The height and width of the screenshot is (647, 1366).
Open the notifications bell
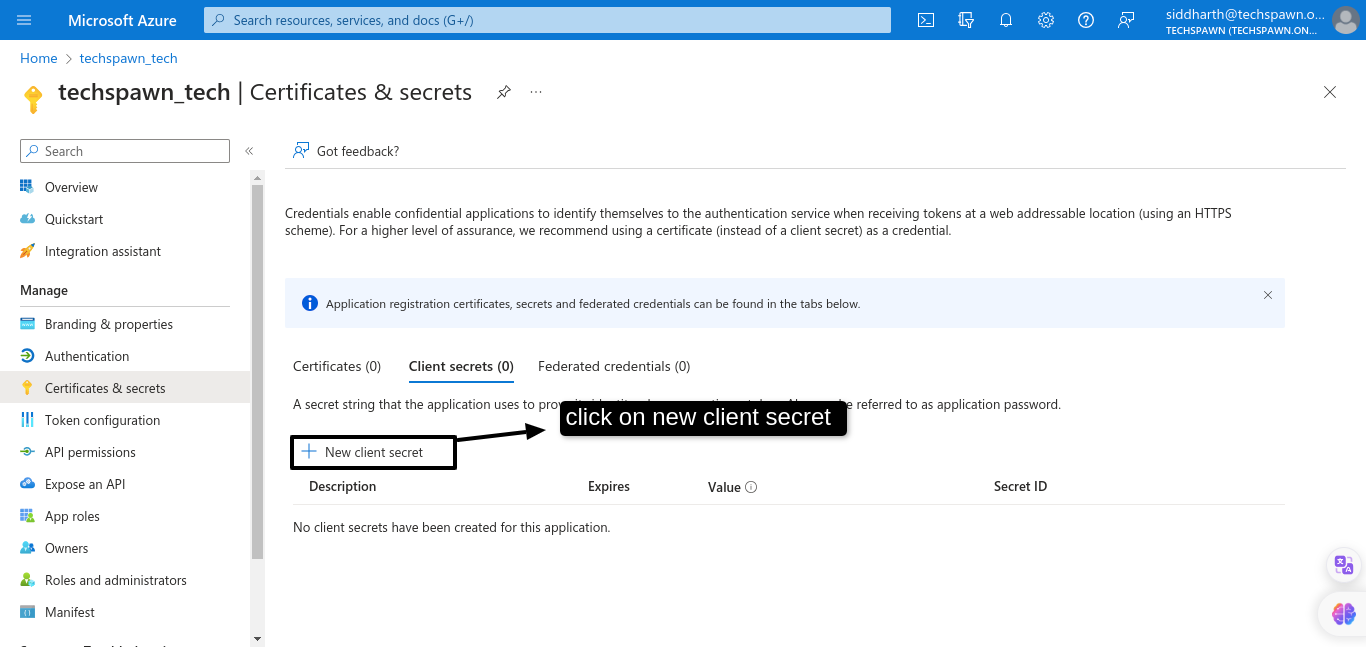pyautogui.click(x=1006, y=20)
